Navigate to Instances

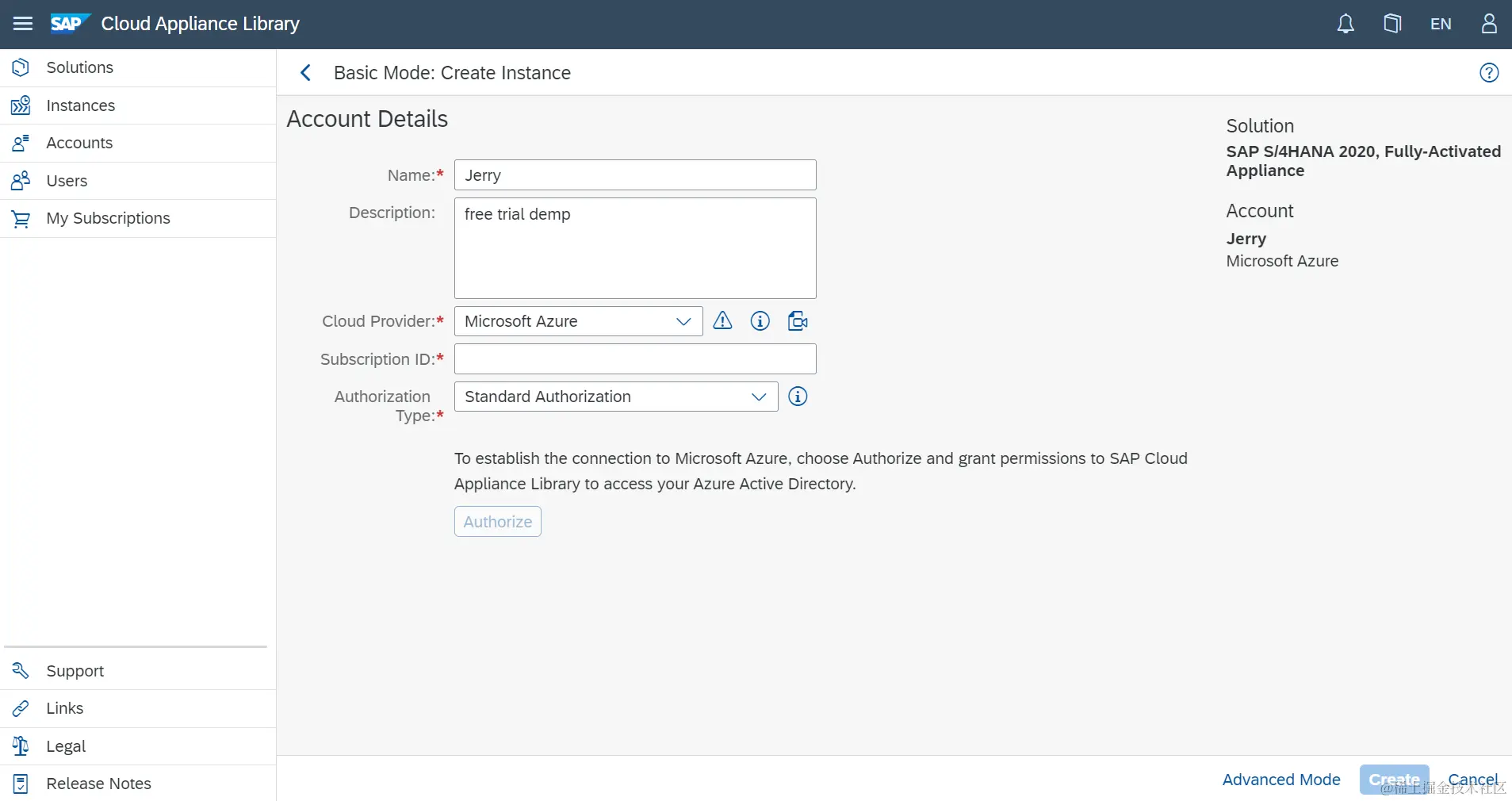(x=138, y=105)
